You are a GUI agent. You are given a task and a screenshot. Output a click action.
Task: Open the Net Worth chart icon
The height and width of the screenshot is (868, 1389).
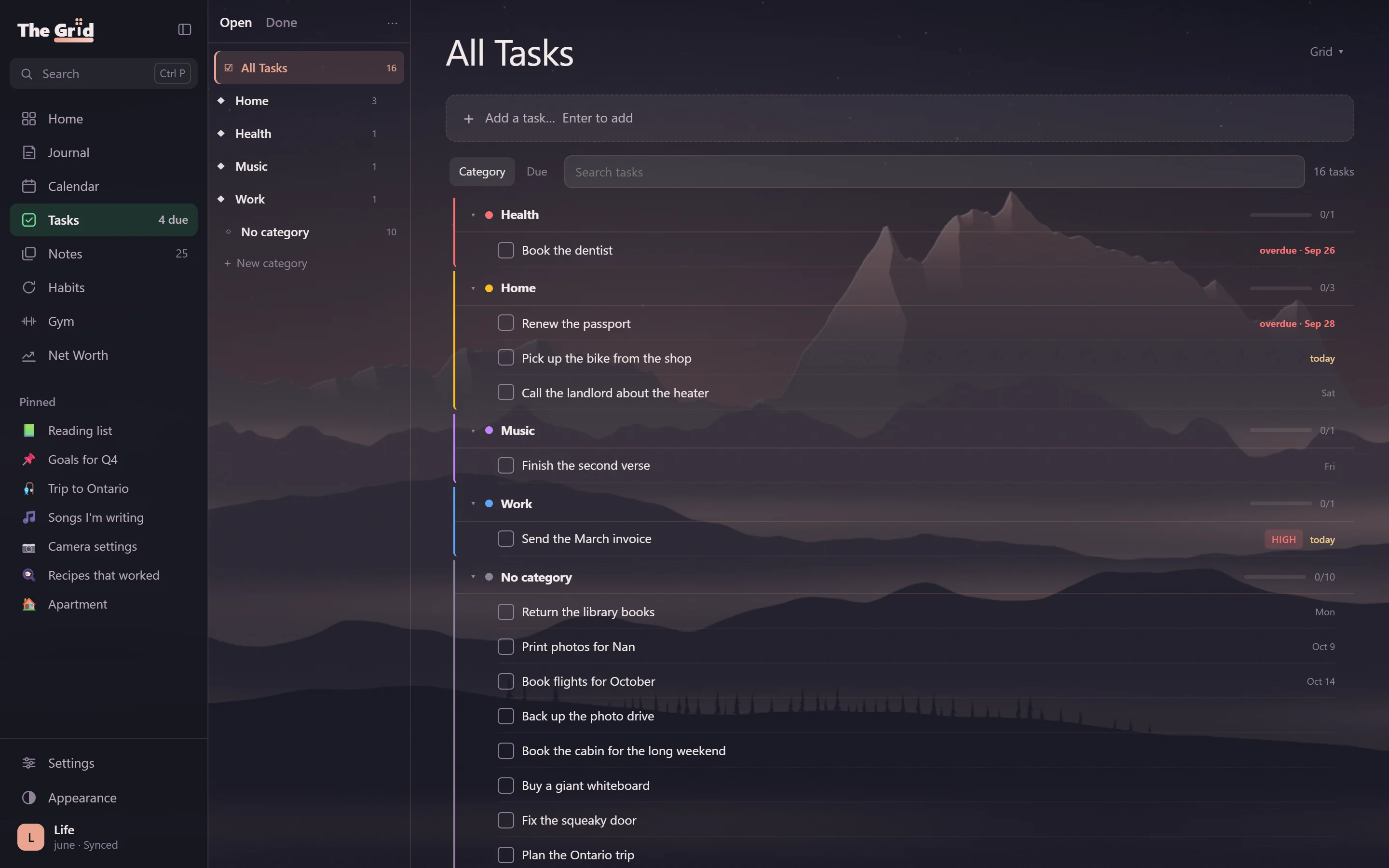pos(29,355)
